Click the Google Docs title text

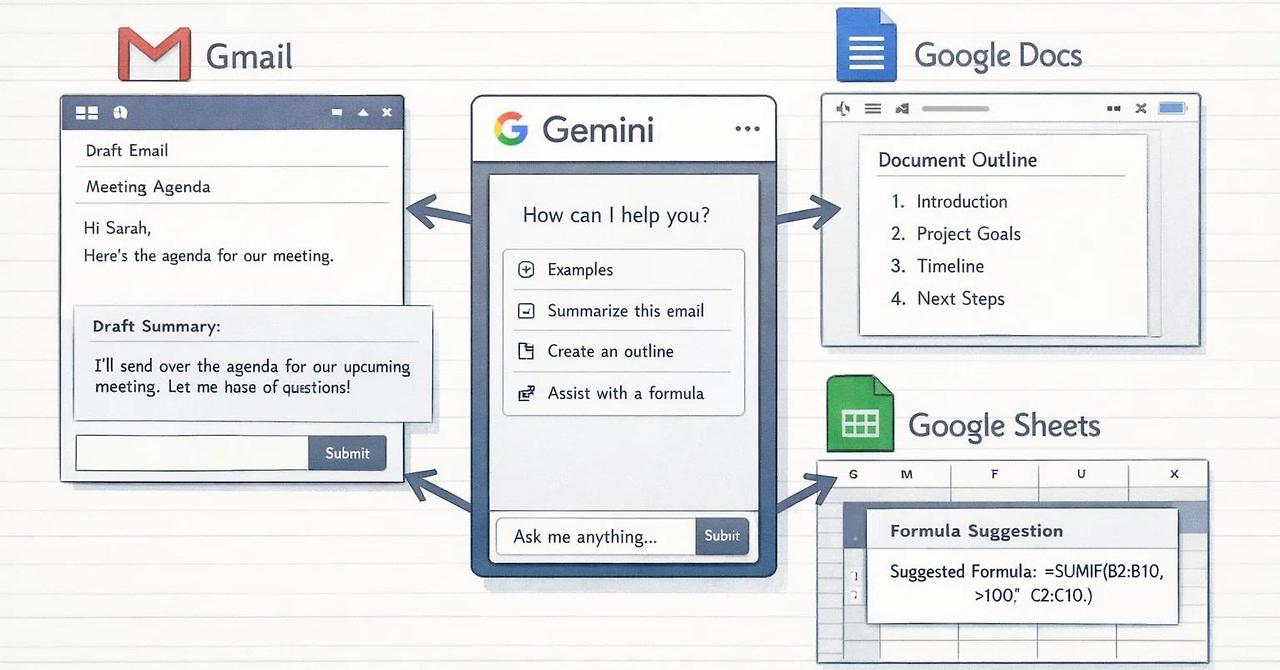(x=998, y=55)
